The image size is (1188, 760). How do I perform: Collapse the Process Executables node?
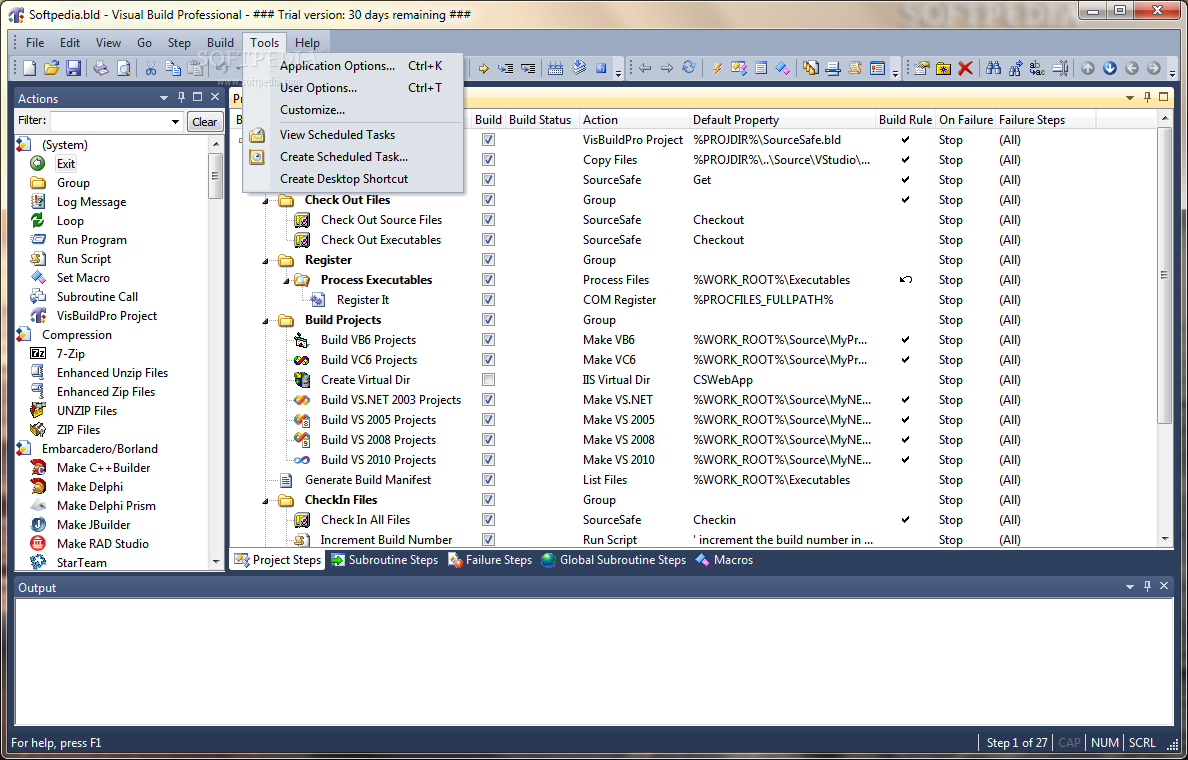click(286, 280)
